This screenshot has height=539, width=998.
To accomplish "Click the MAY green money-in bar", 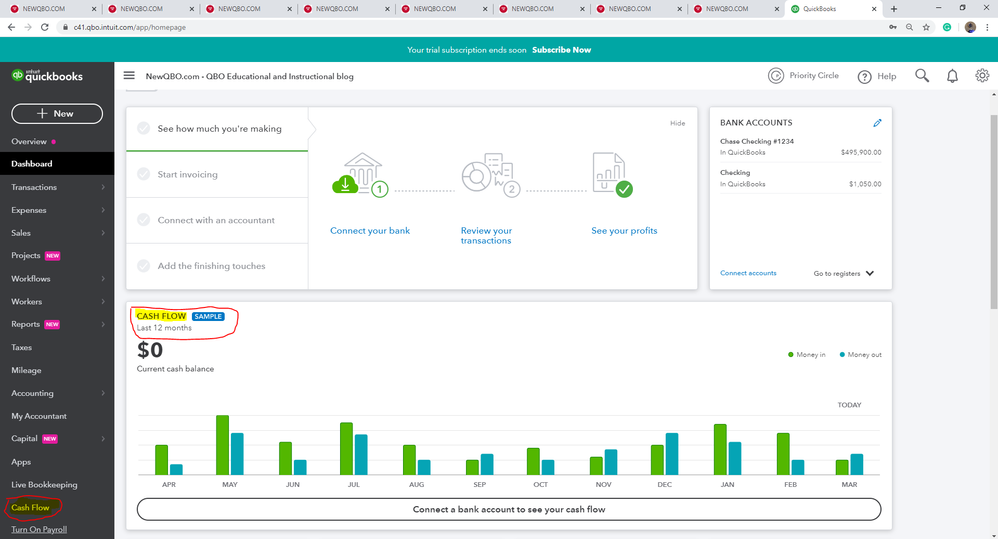I will coord(222,445).
